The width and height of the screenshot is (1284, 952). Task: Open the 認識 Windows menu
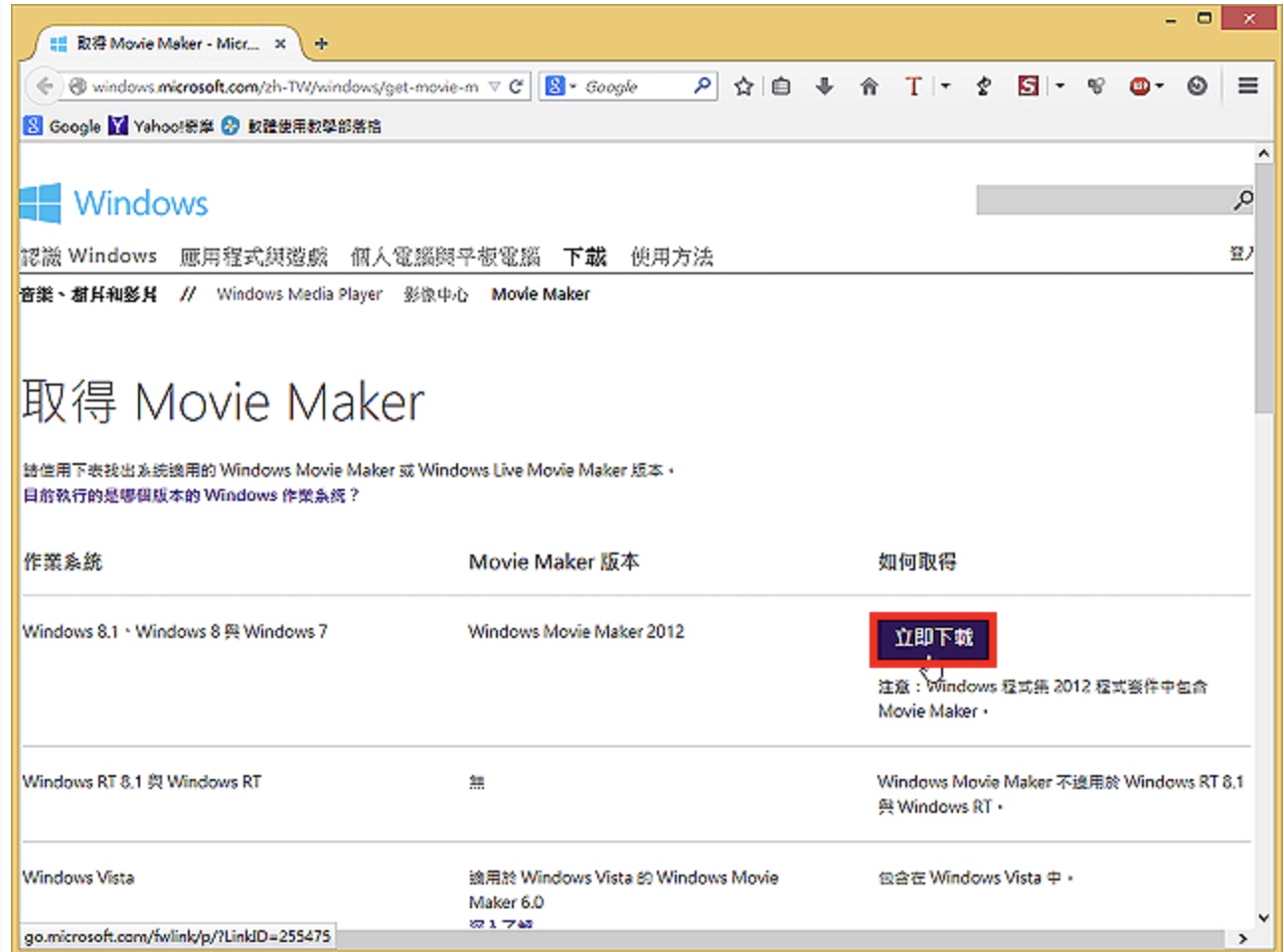[88, 256]
